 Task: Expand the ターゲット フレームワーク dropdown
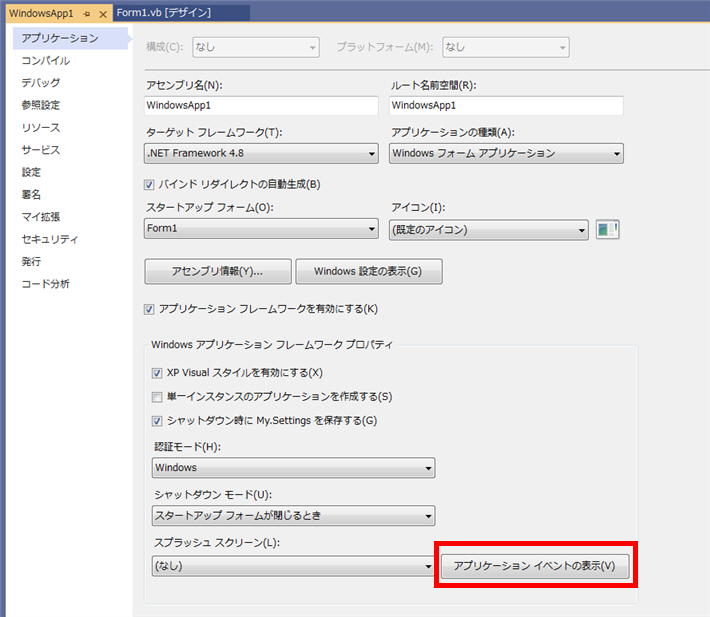(261, 153)
